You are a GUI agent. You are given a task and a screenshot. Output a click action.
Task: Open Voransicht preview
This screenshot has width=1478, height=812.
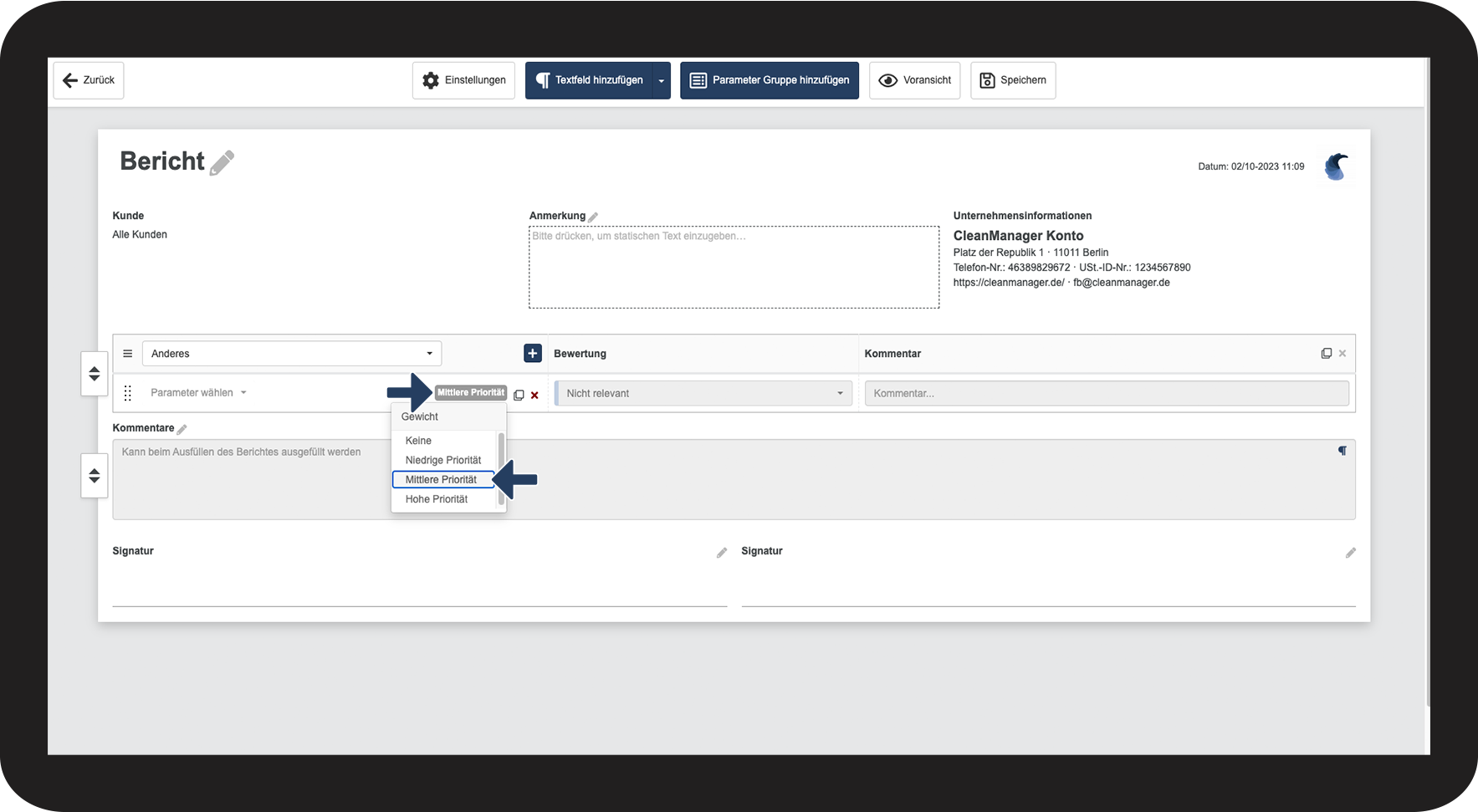pos(914,80)
